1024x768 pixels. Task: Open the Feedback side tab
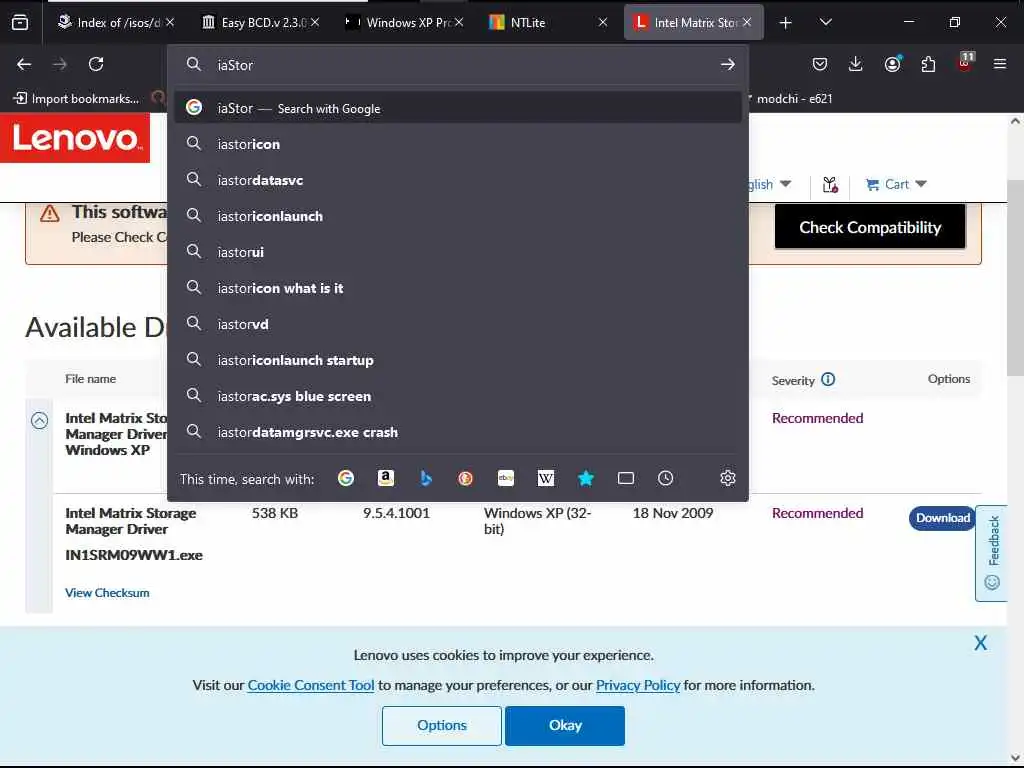pos(992,552)
